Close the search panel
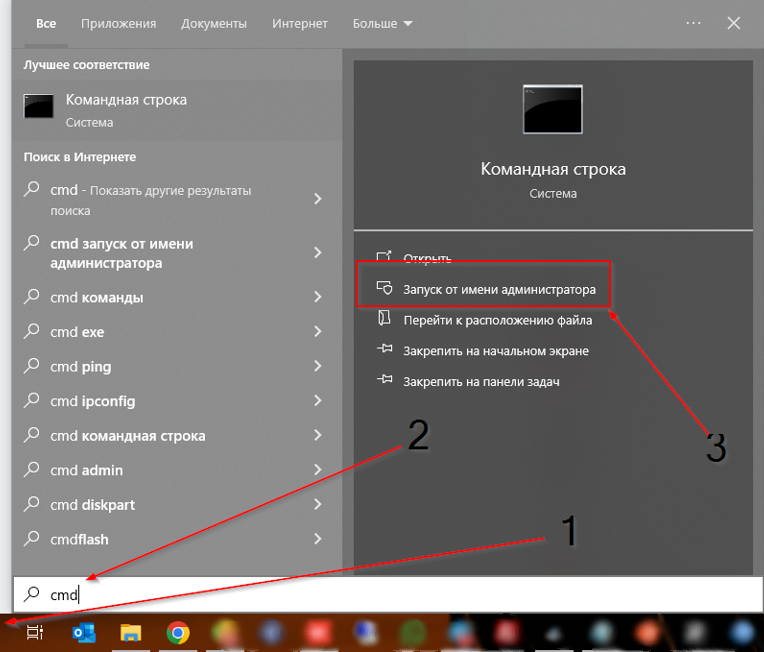 point(733,23)
